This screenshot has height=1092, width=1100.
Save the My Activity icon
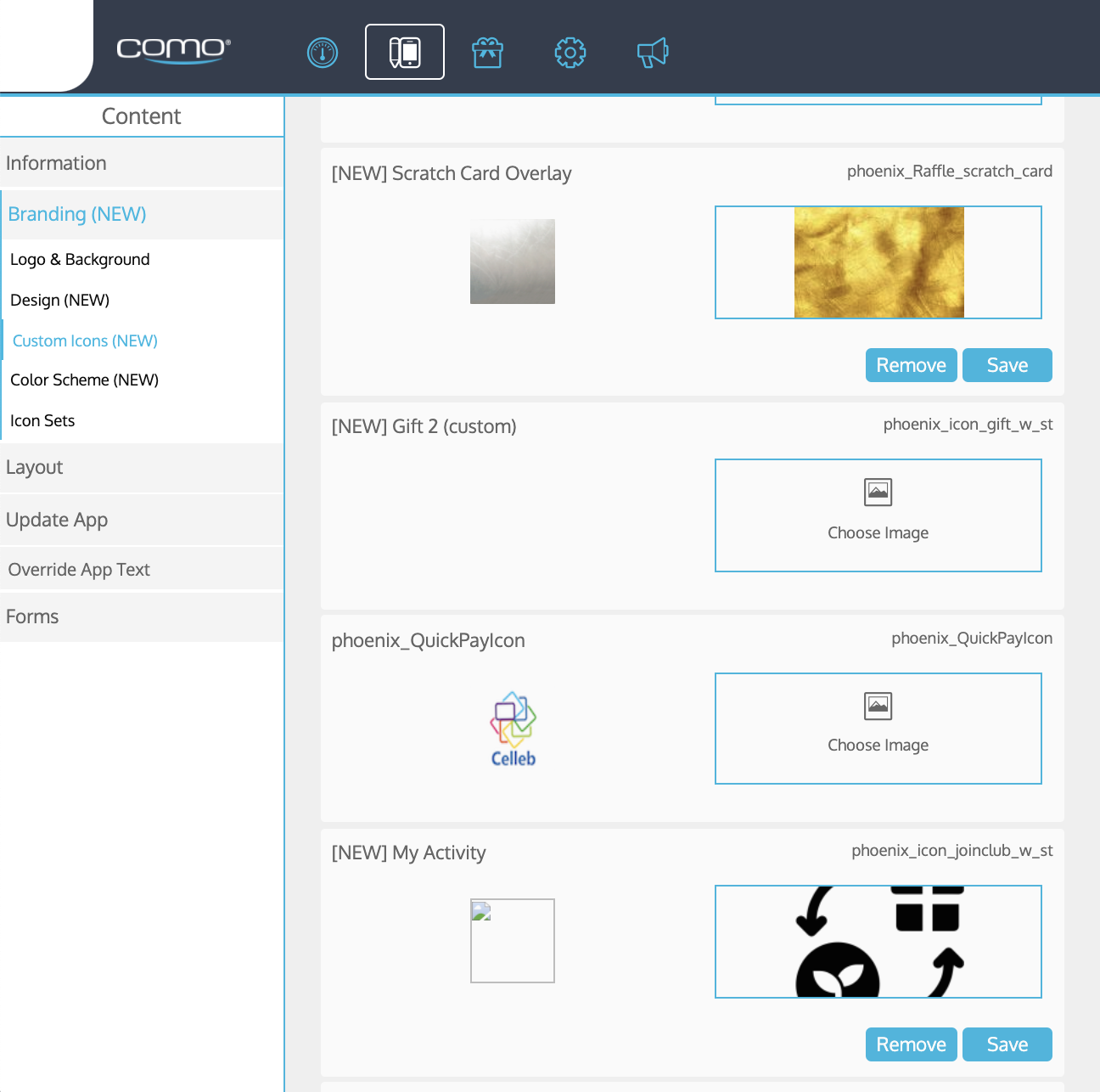click(x=1007, y=1044)
